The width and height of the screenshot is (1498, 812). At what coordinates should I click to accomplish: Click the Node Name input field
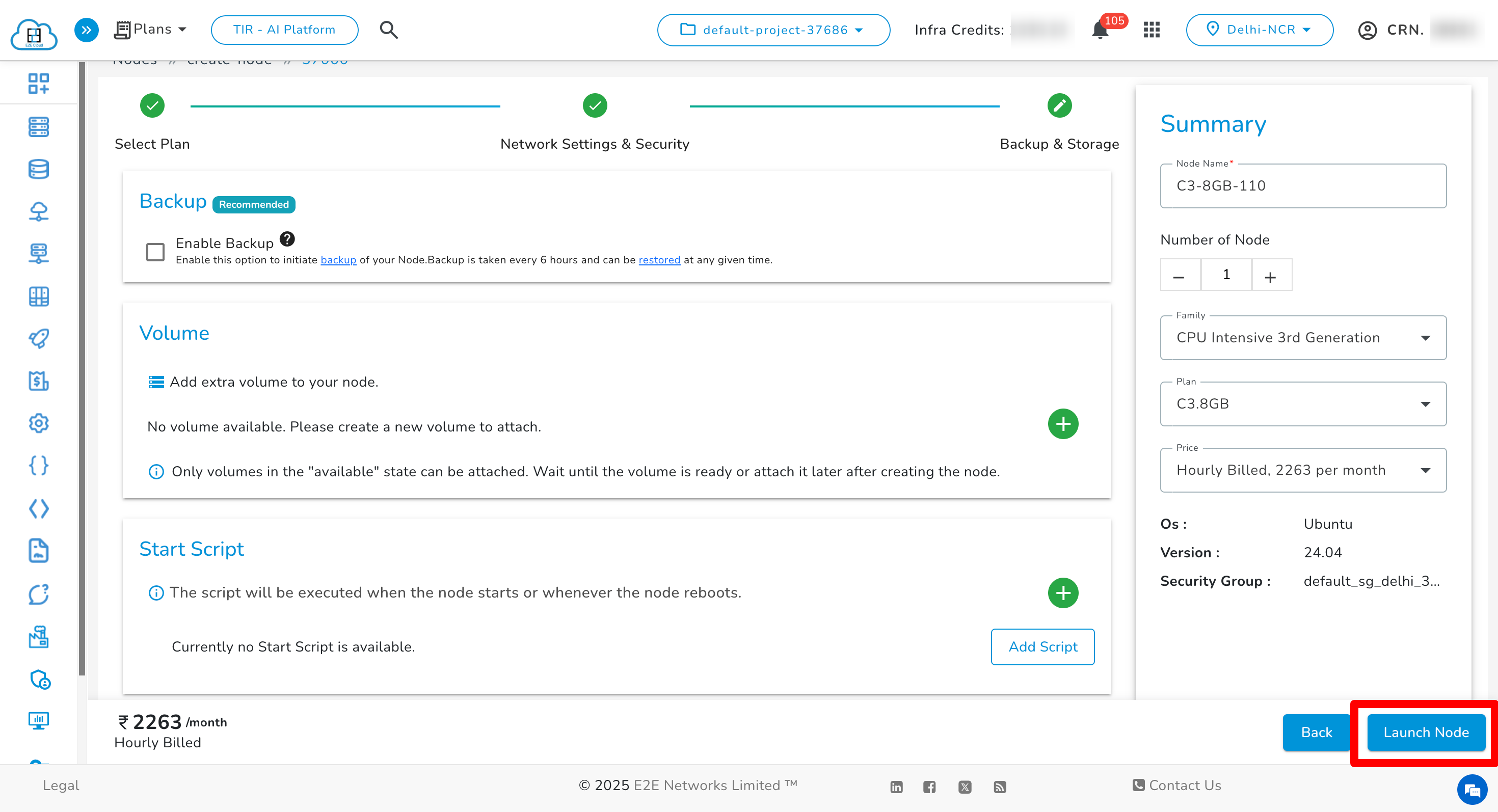(1303, 185)
